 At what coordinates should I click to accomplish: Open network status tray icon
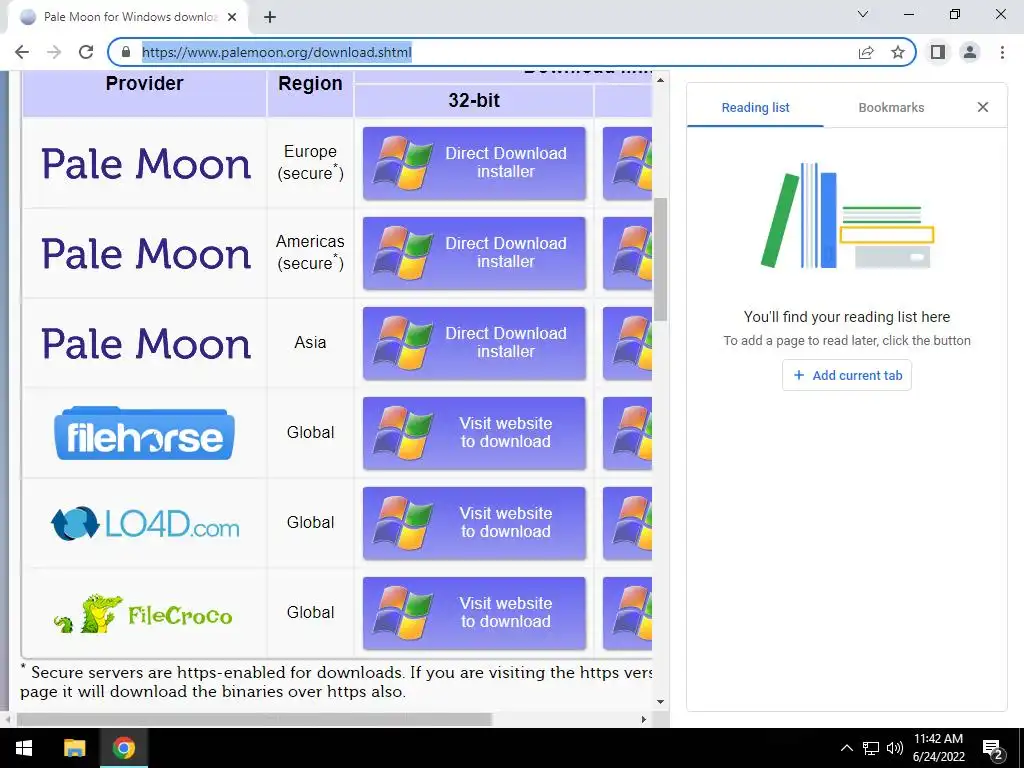pyautogui.click(x=871, y=748)
